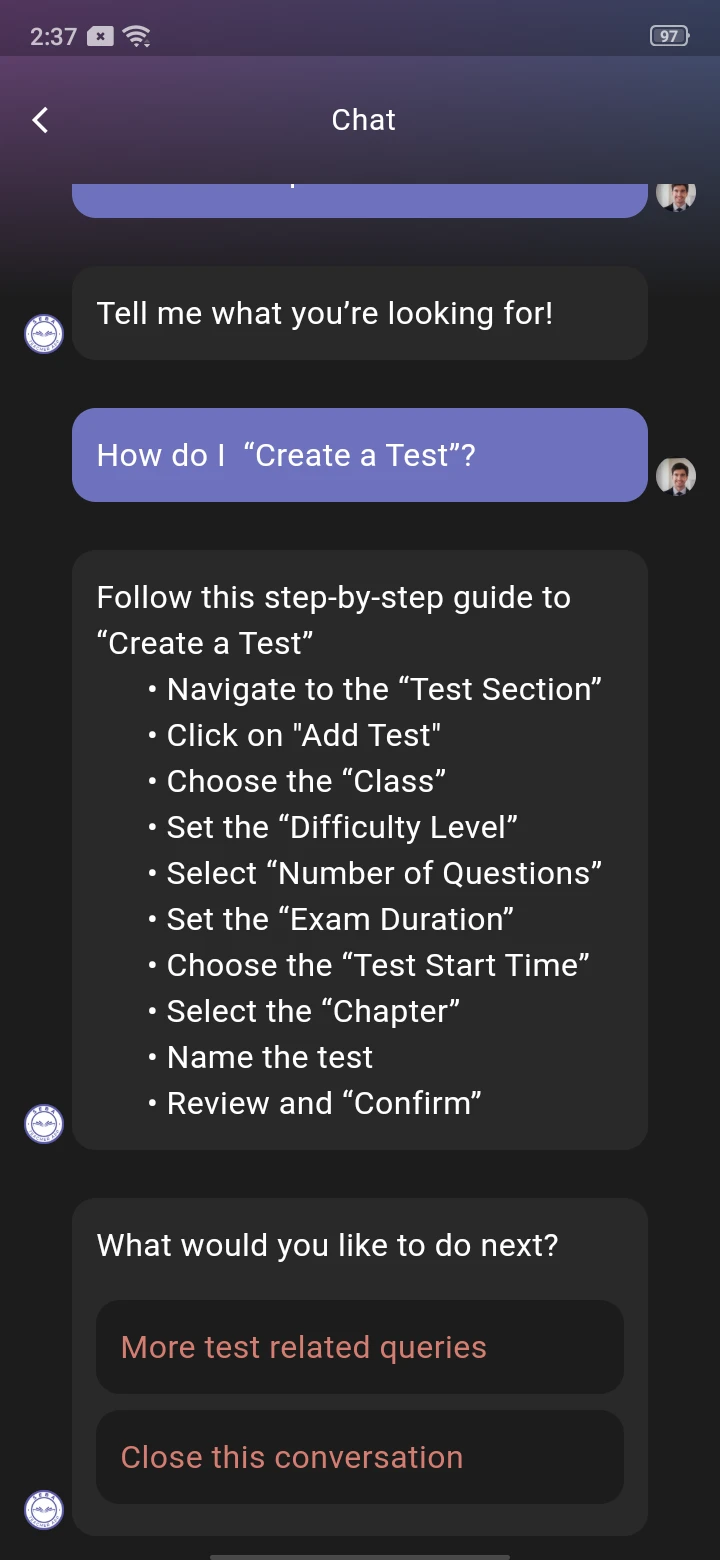Tap bot logo beside "Tell me what you're looking for"
This screenshot has height=1560, width=720.
[x=44, y=334]
